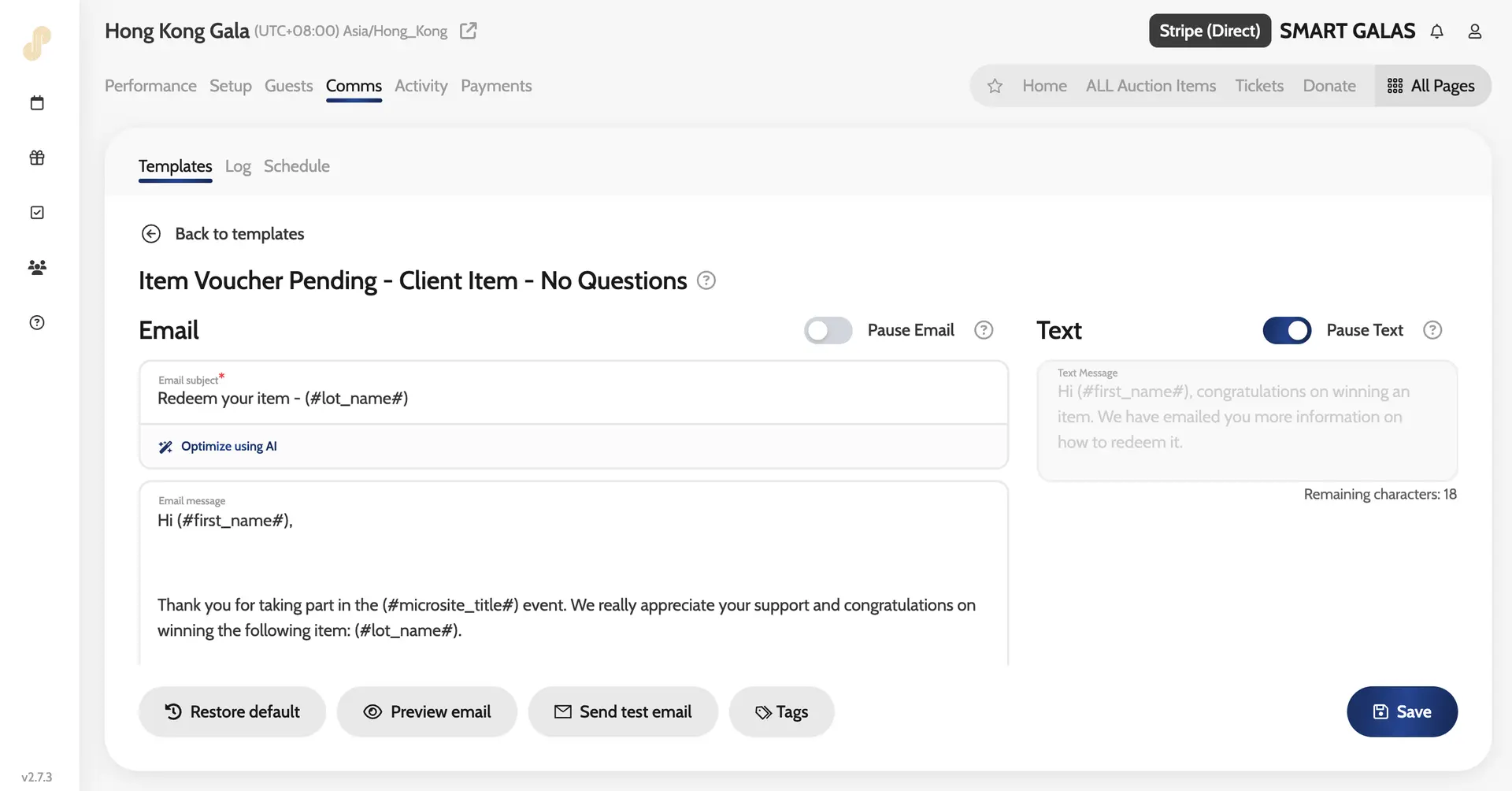Open event site external link icon
1512x791 pixels.
point(469,31)
